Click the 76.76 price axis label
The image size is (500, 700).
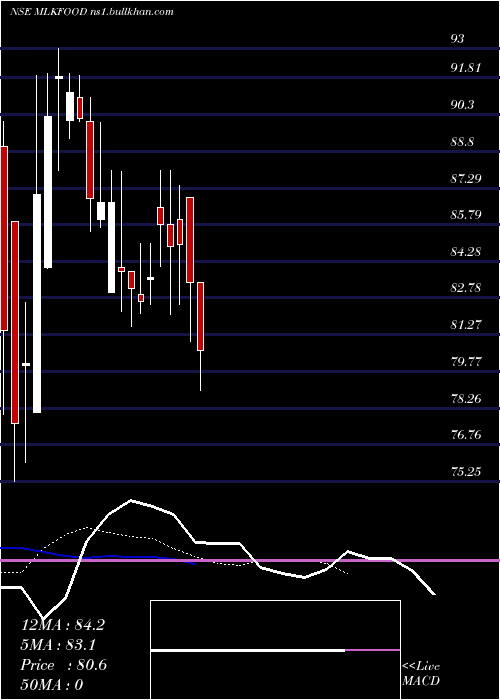(466, 434)
